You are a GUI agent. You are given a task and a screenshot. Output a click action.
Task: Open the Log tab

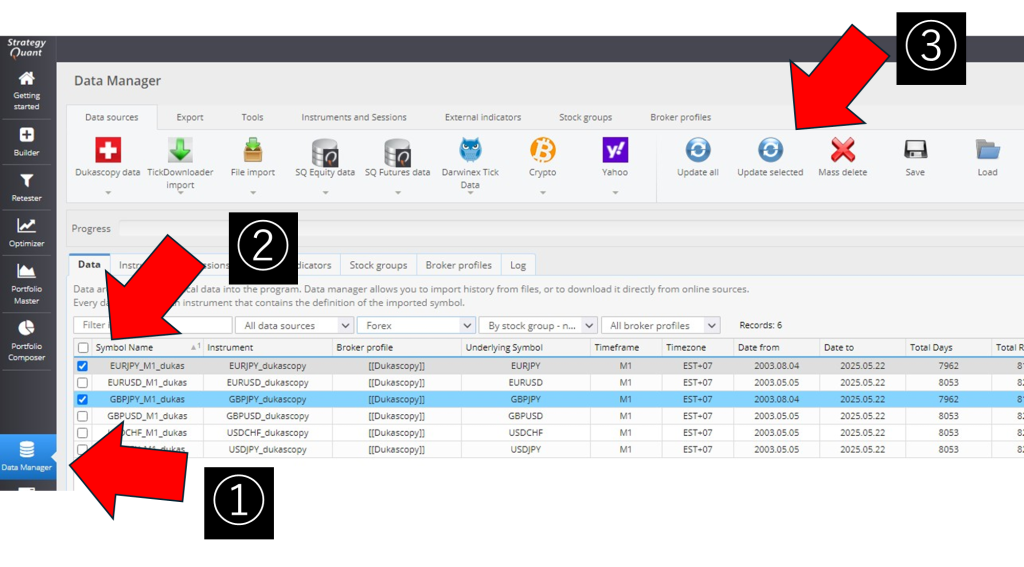518,265
